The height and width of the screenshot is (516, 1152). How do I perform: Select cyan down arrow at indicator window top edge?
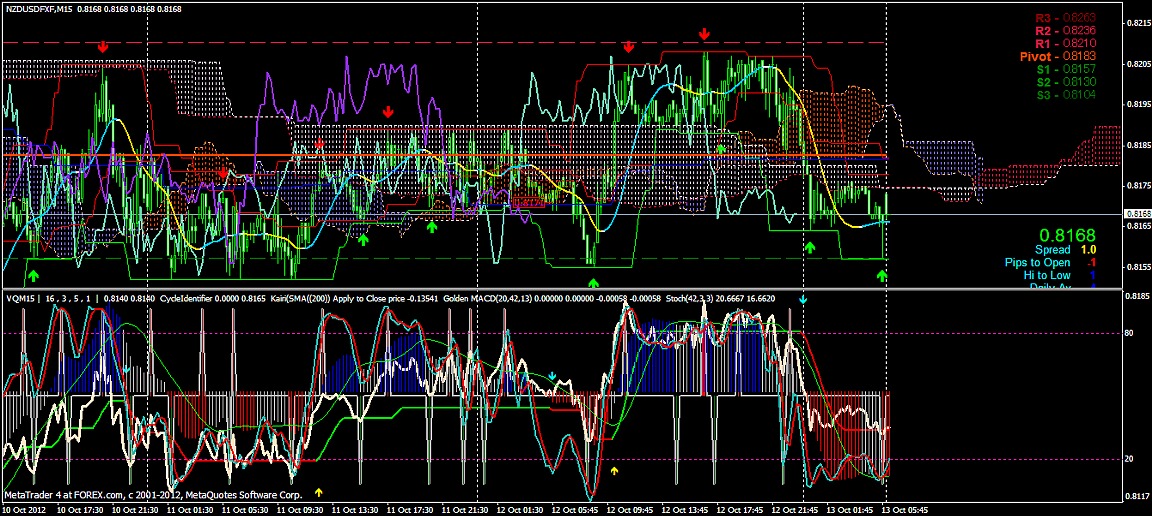click(801, 299)
